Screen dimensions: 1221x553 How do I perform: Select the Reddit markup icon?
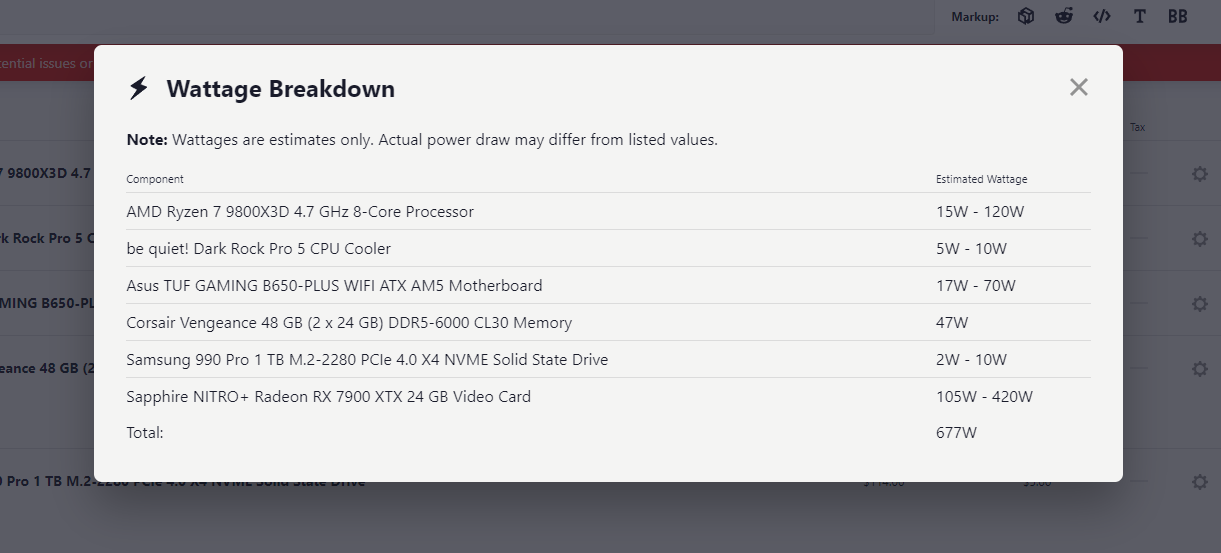click(x=1064, y=16)
